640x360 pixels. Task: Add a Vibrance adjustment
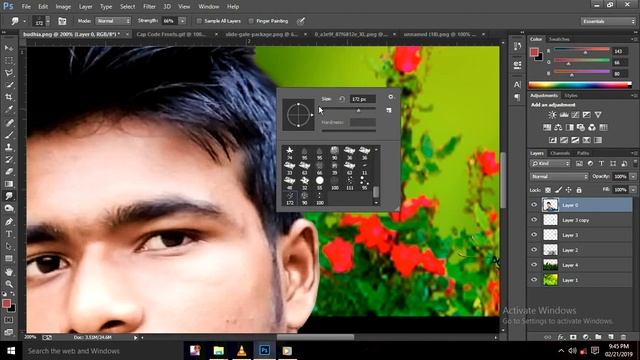click(598, 115)
